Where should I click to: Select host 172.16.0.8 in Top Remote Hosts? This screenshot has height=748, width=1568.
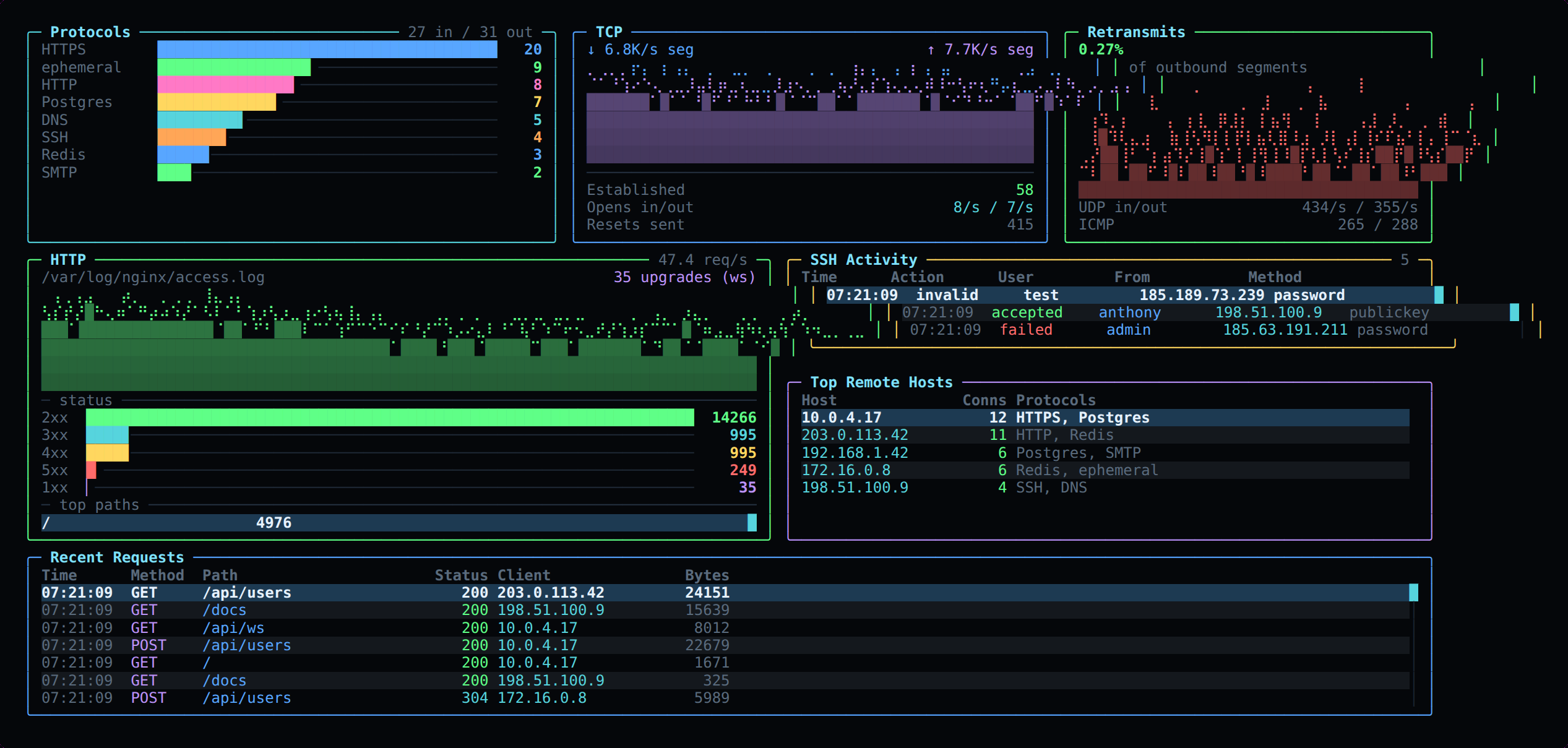click(x=1105, y=470)
